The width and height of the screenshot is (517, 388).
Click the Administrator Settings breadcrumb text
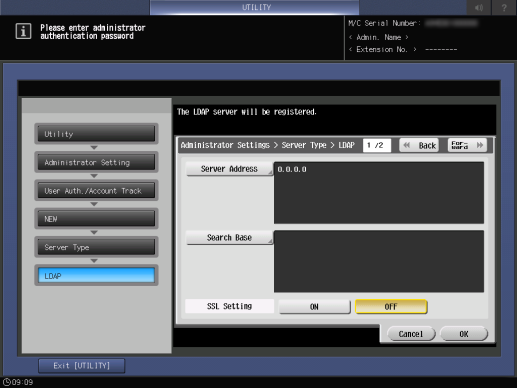tap(225, 145)
